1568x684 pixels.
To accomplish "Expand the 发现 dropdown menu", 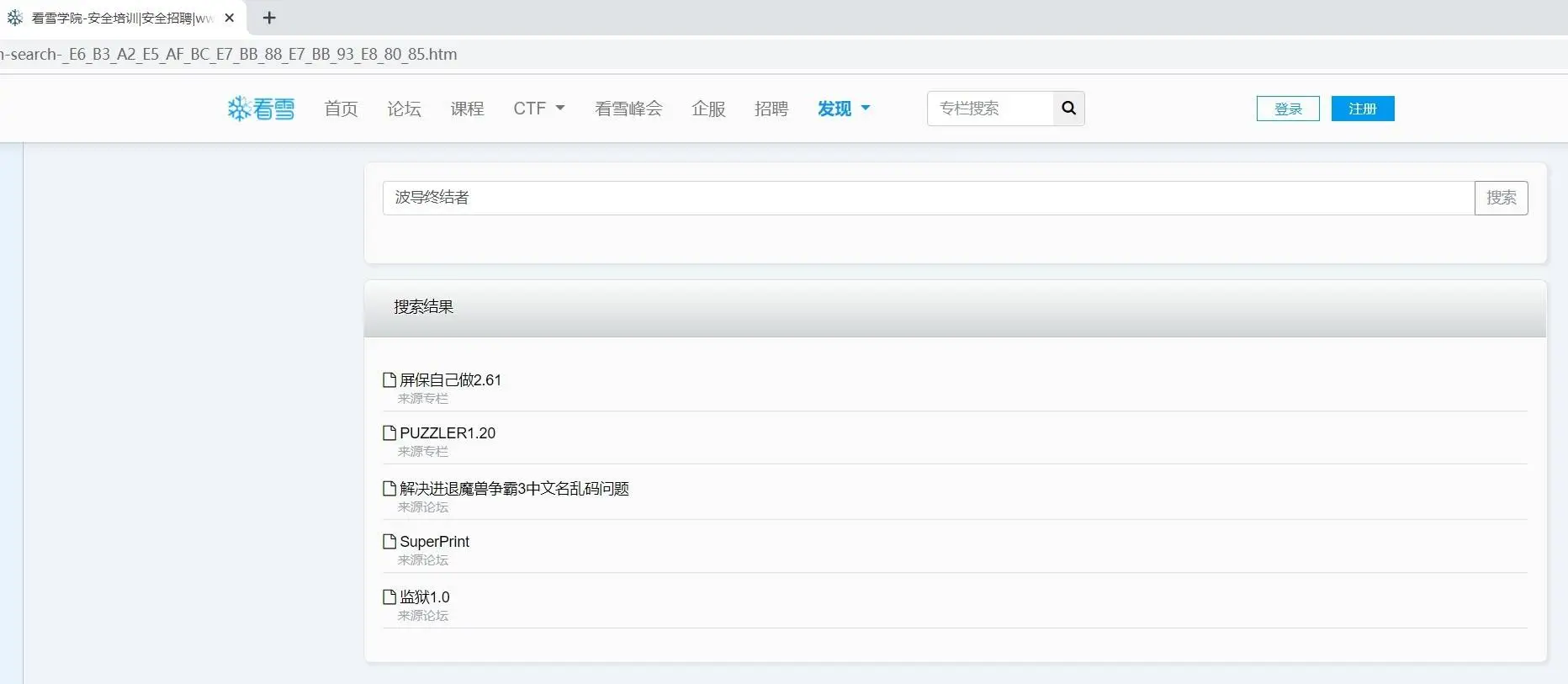I will pyautogui.click(x=844, y=109).
